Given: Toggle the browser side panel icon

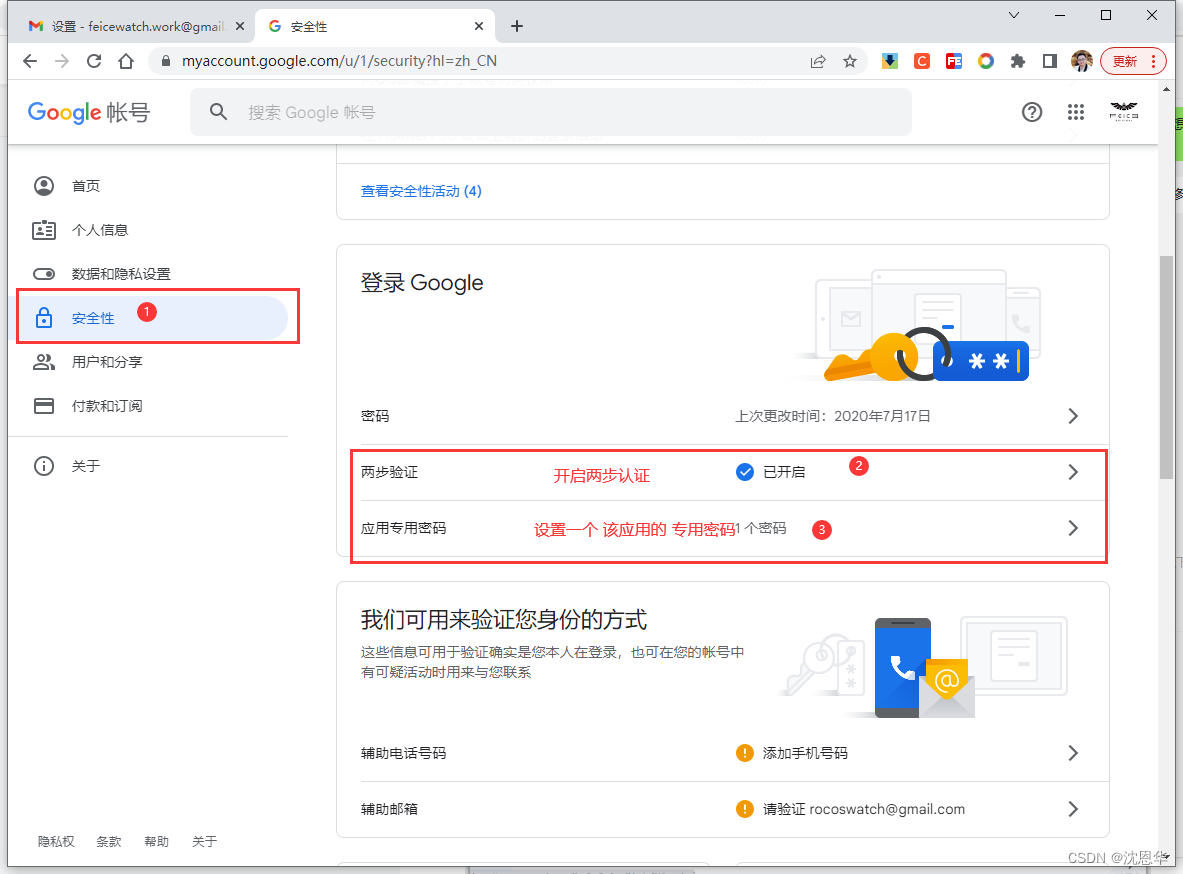Looking at the screenshot, I should coord(1049,61).
